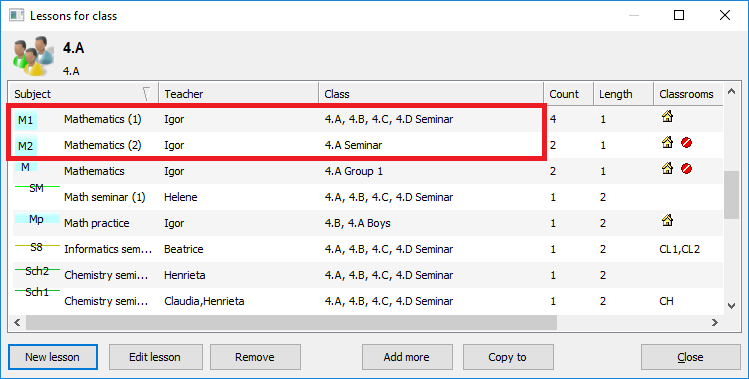
Task: Click the app icon in the title bar
Action: tap(17, 15)
